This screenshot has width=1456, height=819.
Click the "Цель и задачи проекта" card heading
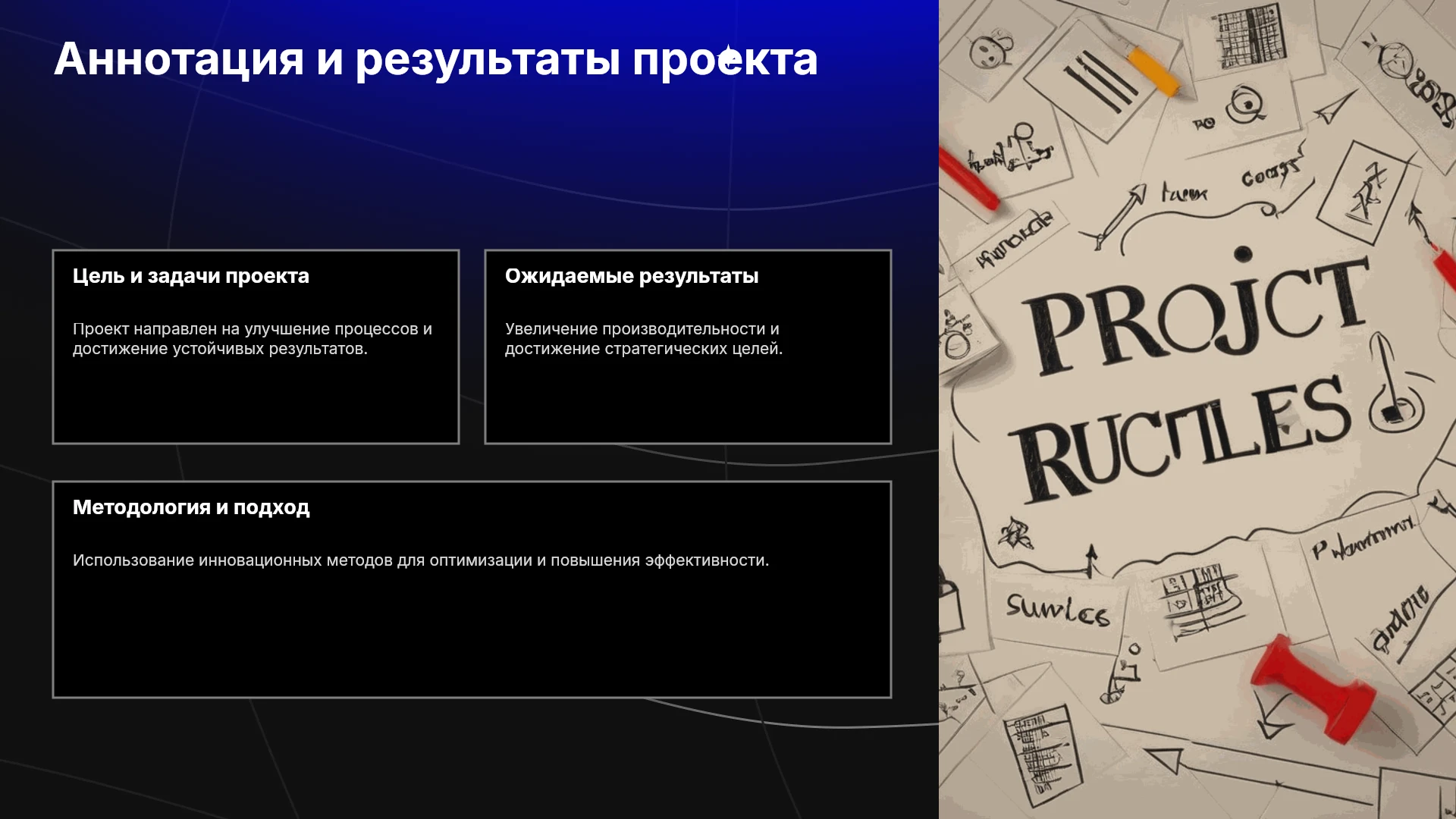pyautogui.click(x=191, y=276)
